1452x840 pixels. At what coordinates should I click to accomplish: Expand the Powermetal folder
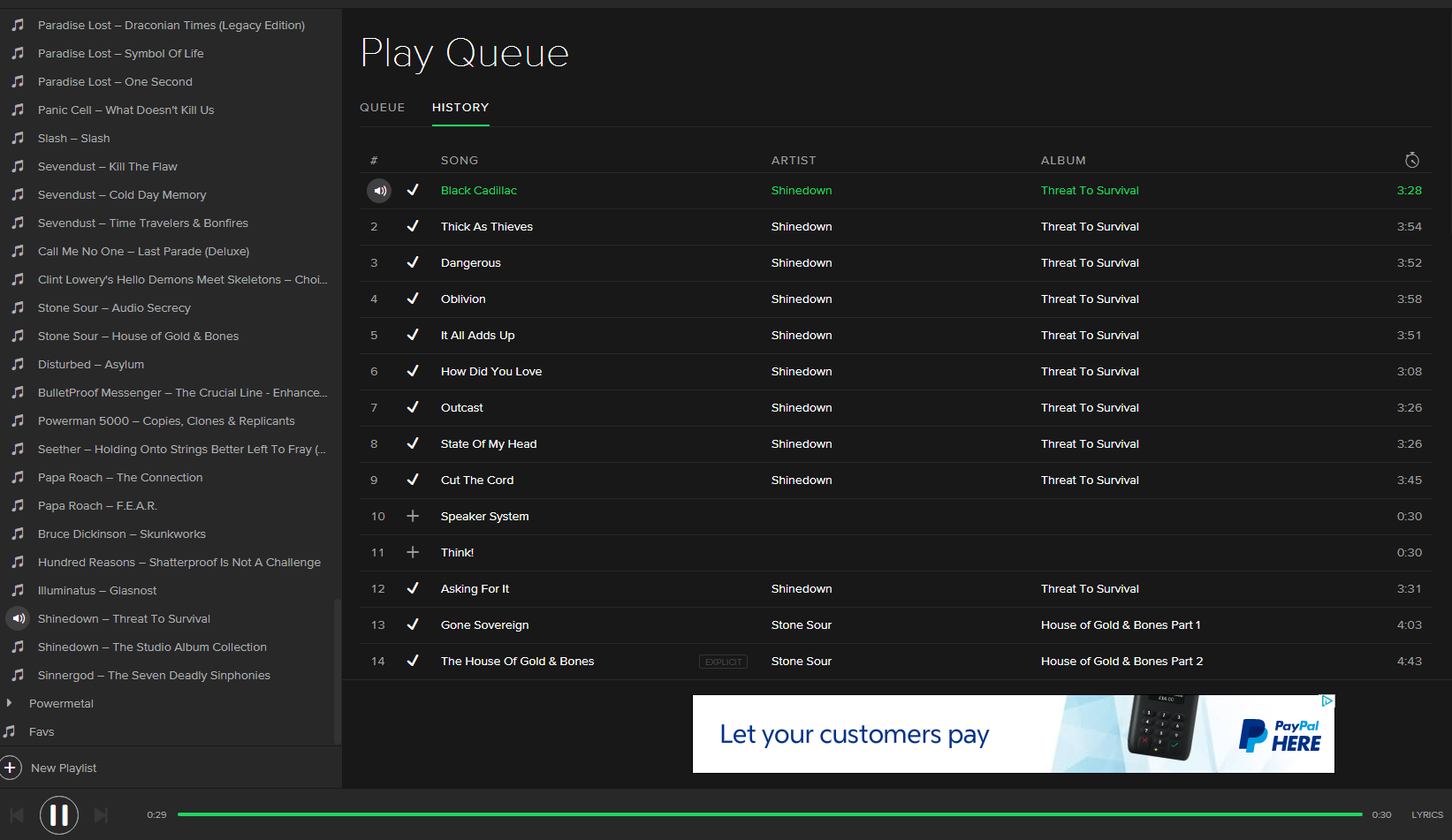coord(10,703)
